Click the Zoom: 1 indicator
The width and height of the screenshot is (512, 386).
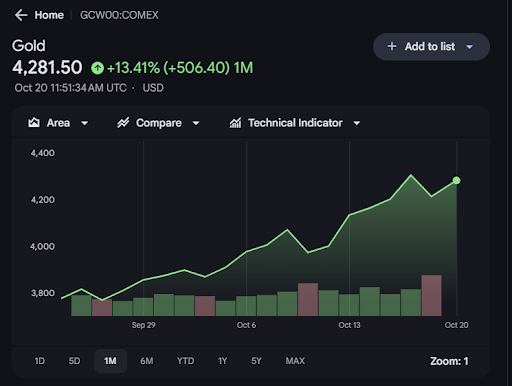[449, 361]
